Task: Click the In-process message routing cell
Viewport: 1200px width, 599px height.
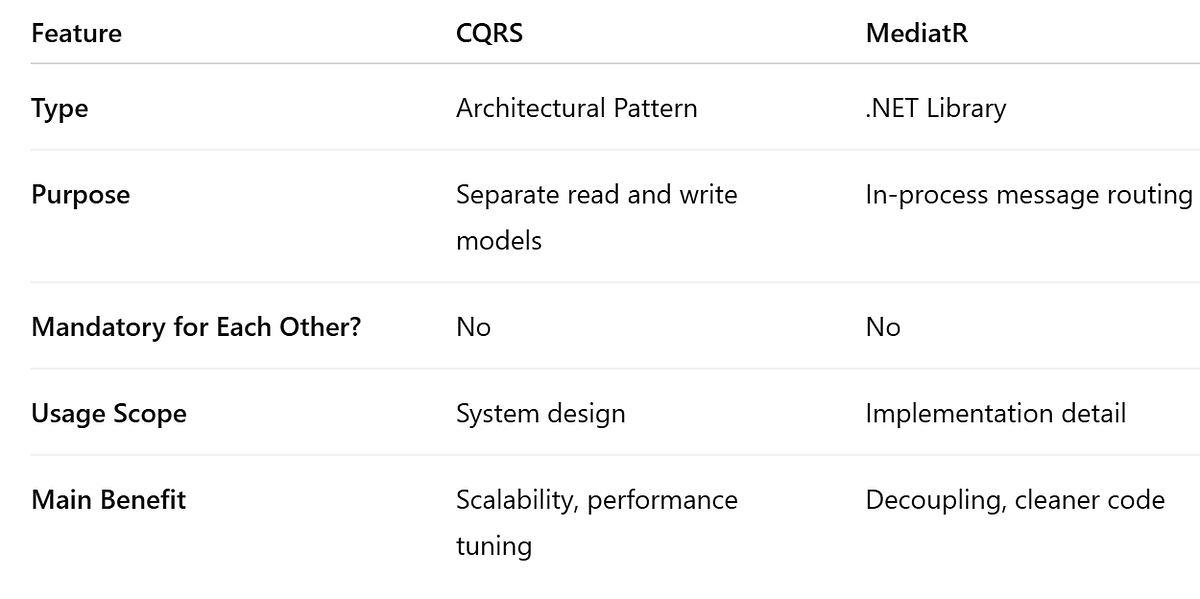Action: [1028, 194]
